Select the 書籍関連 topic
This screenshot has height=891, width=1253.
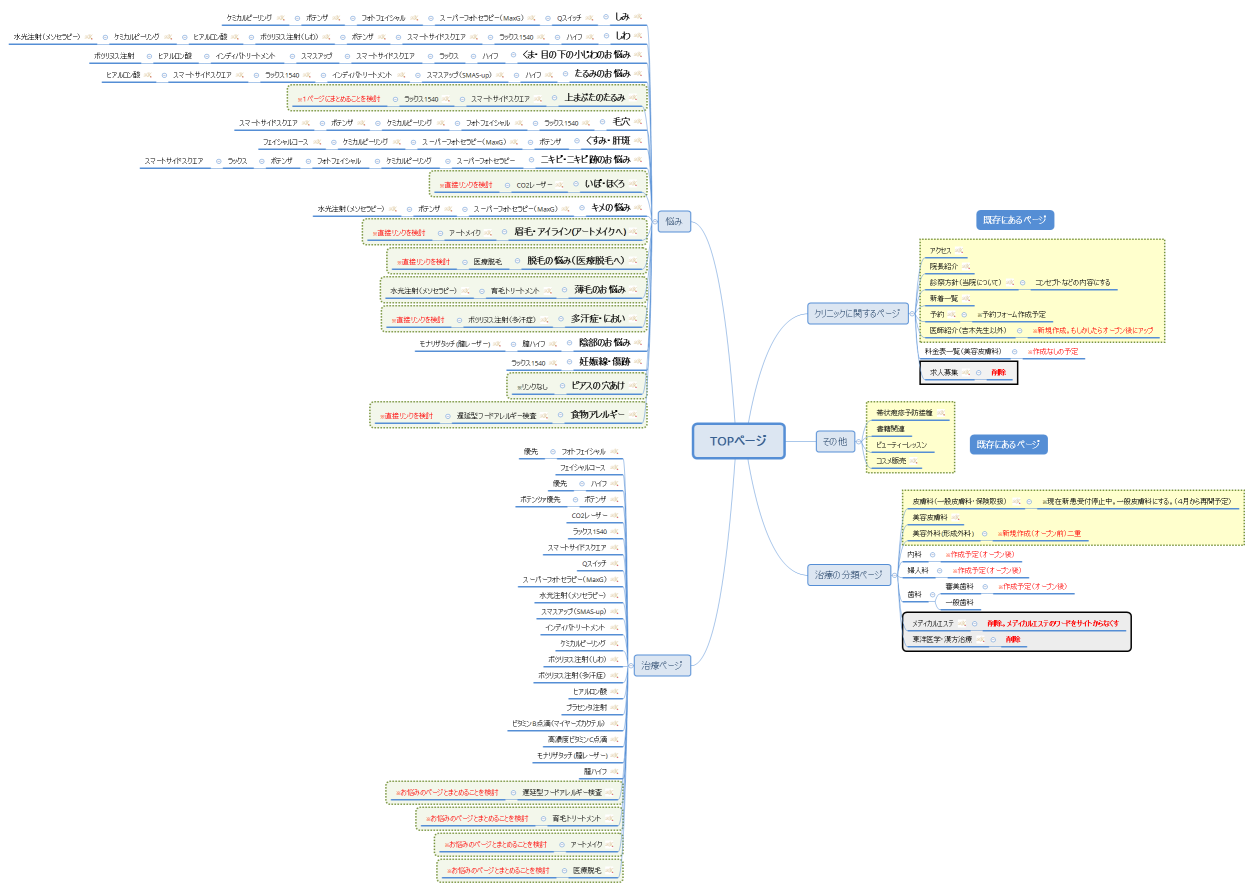click(890, 428)
